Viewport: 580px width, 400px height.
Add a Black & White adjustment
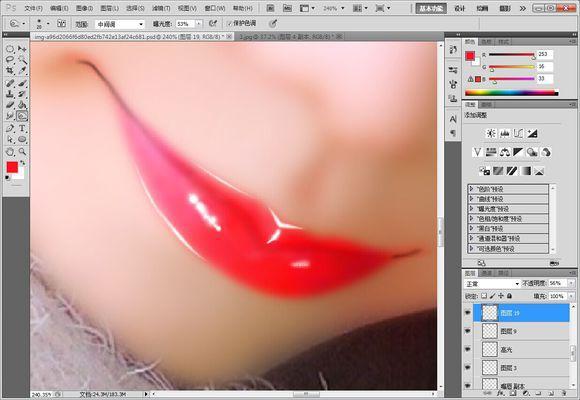[518, 152]
